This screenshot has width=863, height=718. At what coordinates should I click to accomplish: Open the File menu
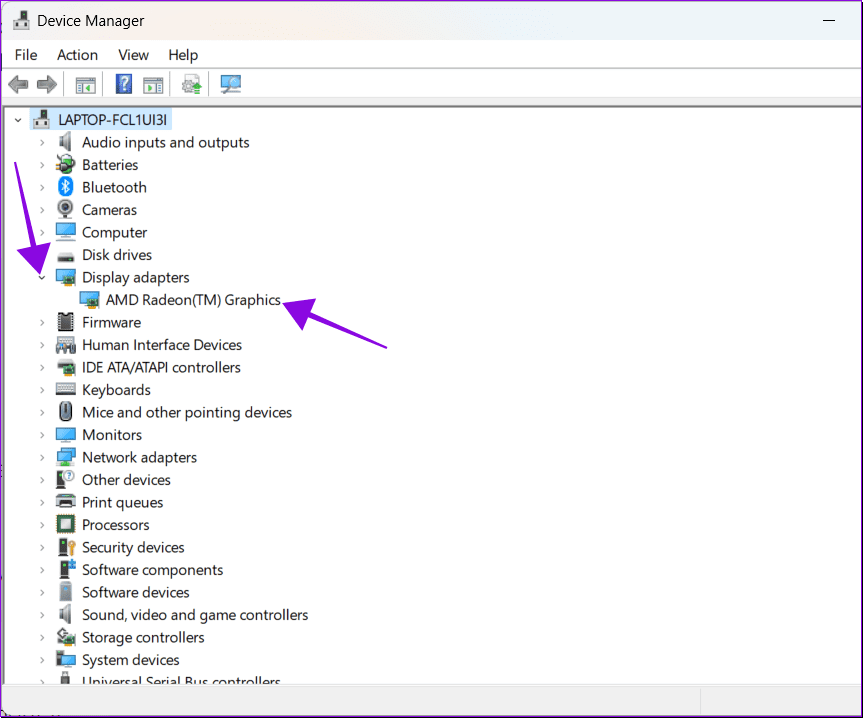tap(26, 55)
